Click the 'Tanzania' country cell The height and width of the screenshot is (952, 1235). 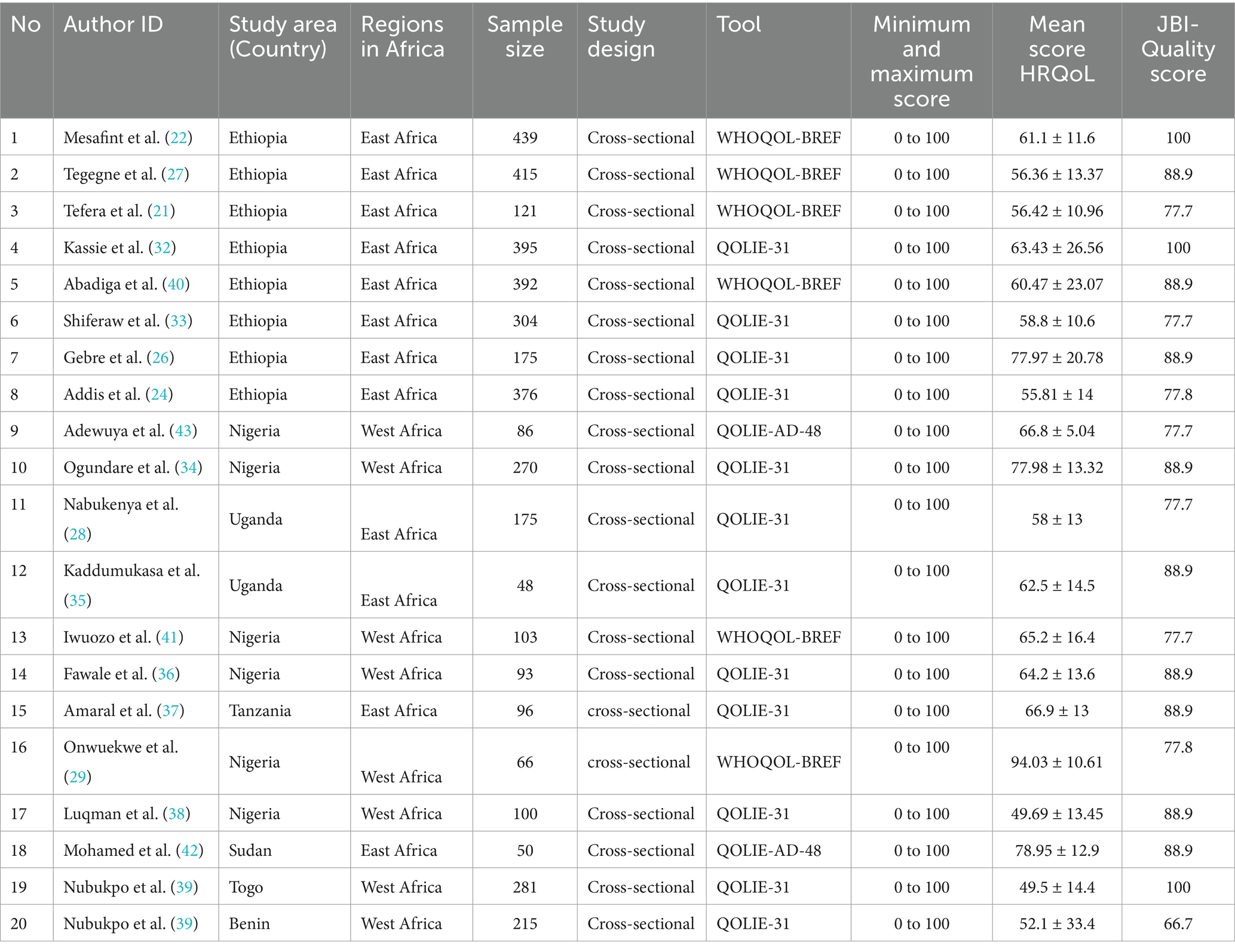(260, 711)
